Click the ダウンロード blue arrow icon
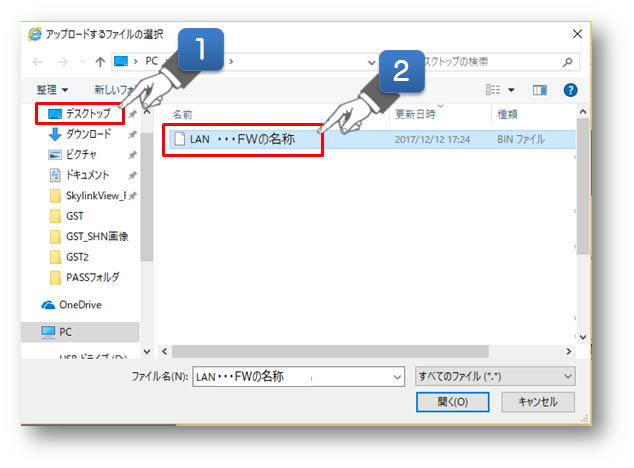The height and width of the screenshot is (468, 634). tap(55, 134)
